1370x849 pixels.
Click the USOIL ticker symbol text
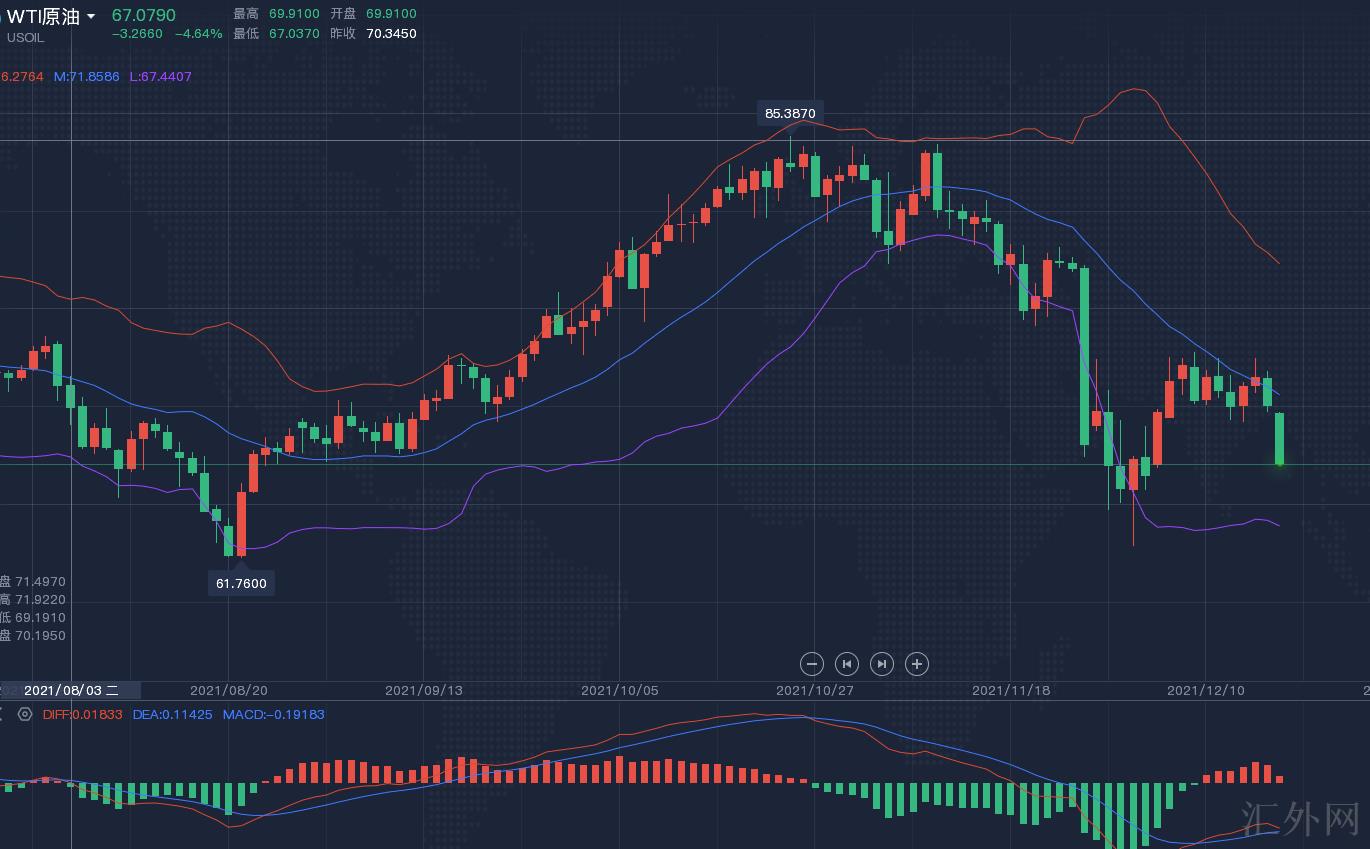click(x=25, y=37)
